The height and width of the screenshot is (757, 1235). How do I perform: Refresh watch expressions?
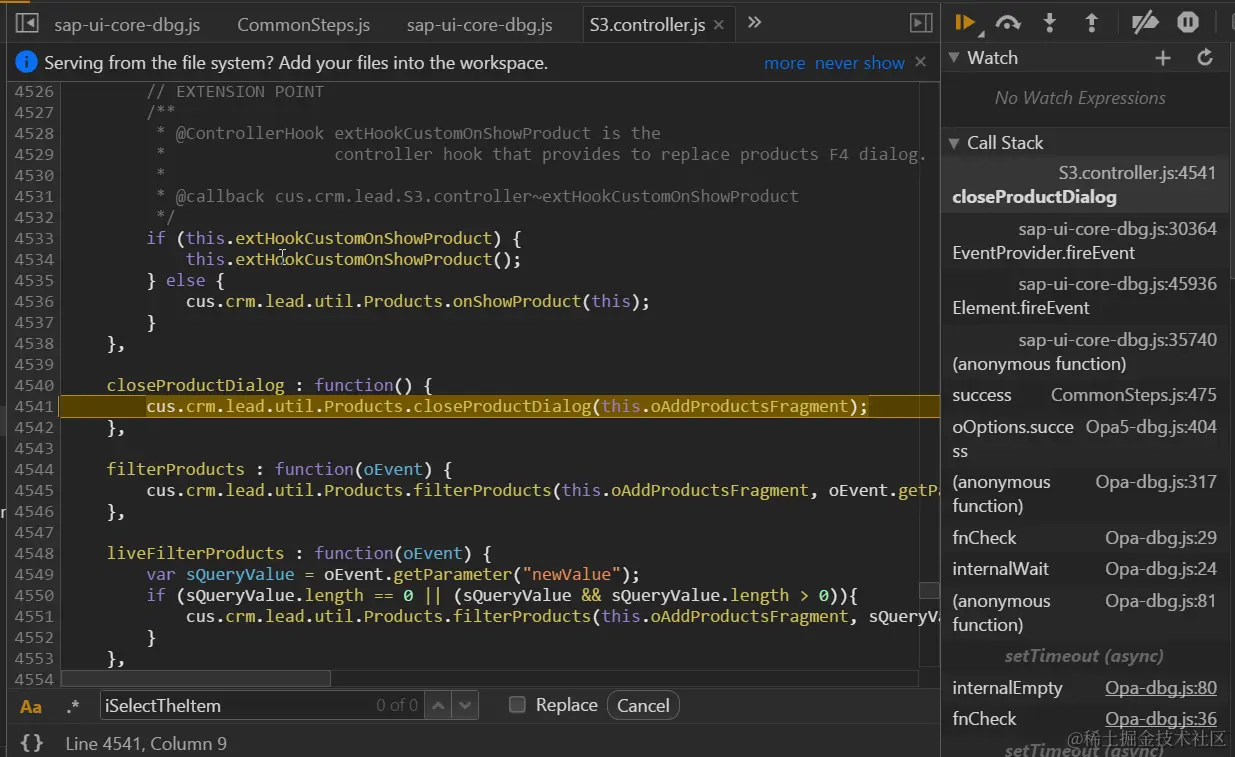point(1205,58)
